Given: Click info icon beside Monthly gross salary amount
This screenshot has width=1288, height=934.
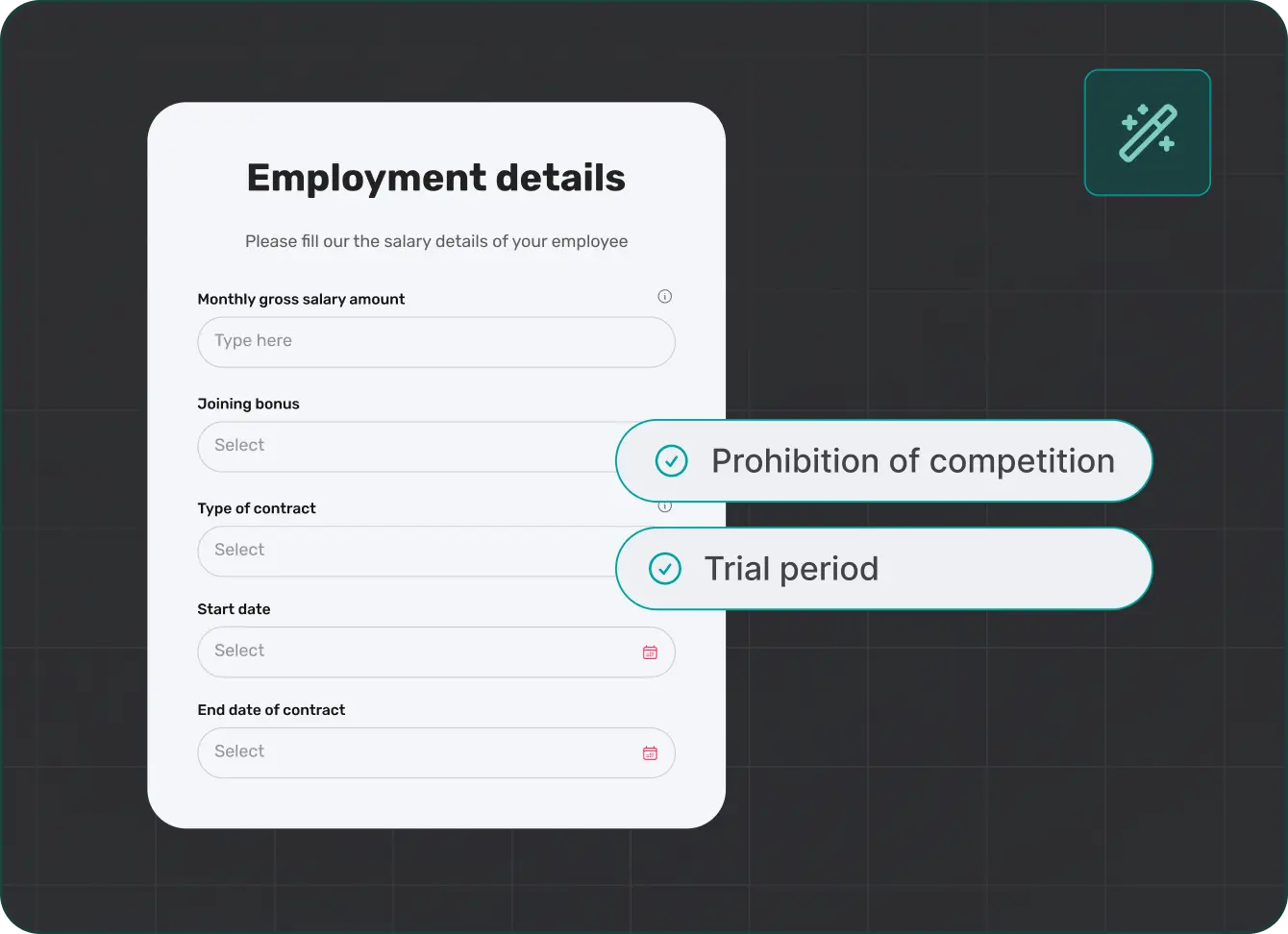Looking at the screenshot, I should tap(664, 296).
